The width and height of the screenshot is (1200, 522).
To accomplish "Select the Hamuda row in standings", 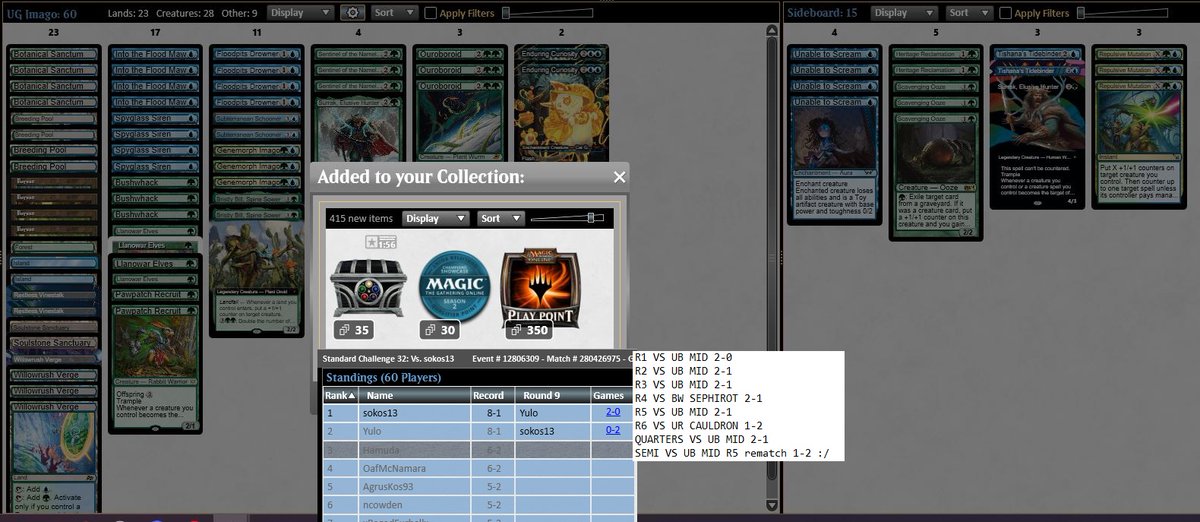I will coord(478,450).
